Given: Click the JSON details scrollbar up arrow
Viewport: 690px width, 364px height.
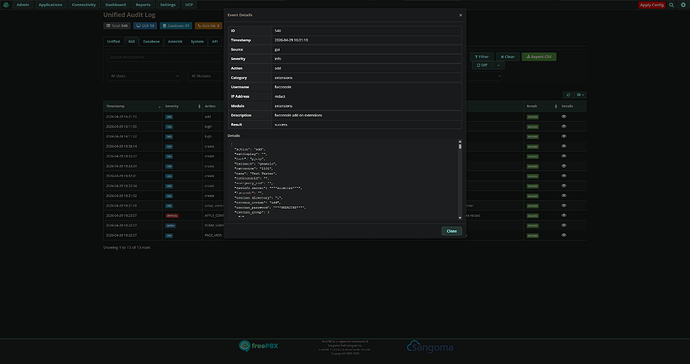Looking at the screenshot, I should click(x=460, y=142).
